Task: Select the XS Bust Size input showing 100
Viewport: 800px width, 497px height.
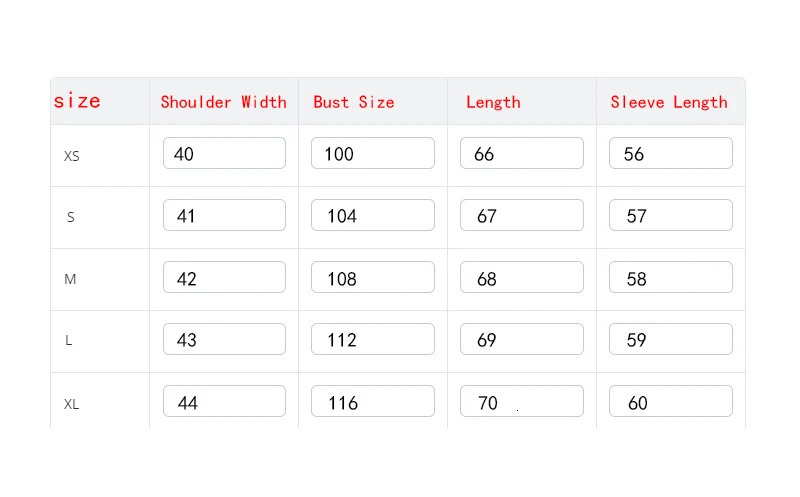Action: (373, 153)
